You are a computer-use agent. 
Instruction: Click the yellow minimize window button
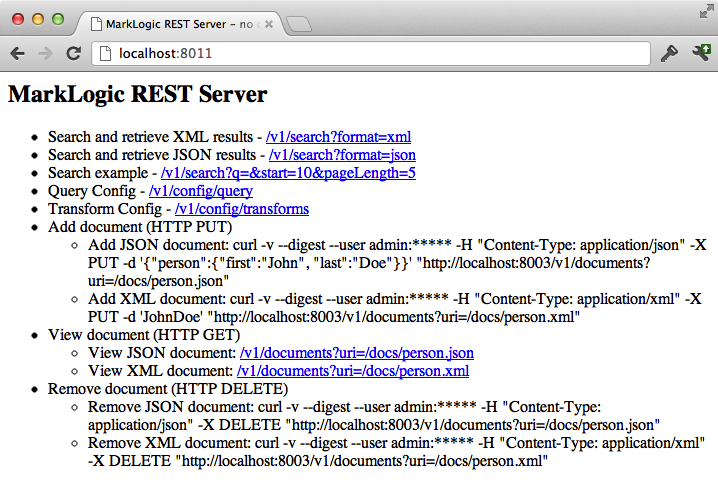[38, 19]
